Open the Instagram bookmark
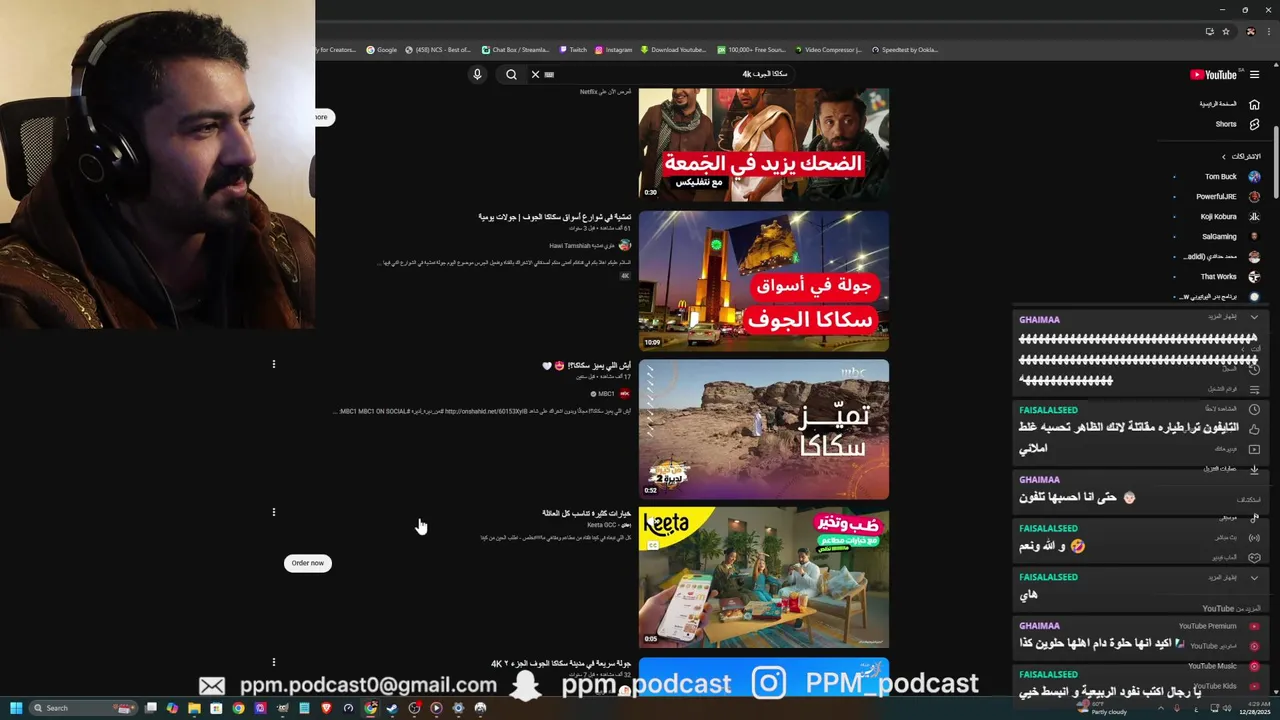The height and width of the screenshot is (720, 1280). pos(614,49)
